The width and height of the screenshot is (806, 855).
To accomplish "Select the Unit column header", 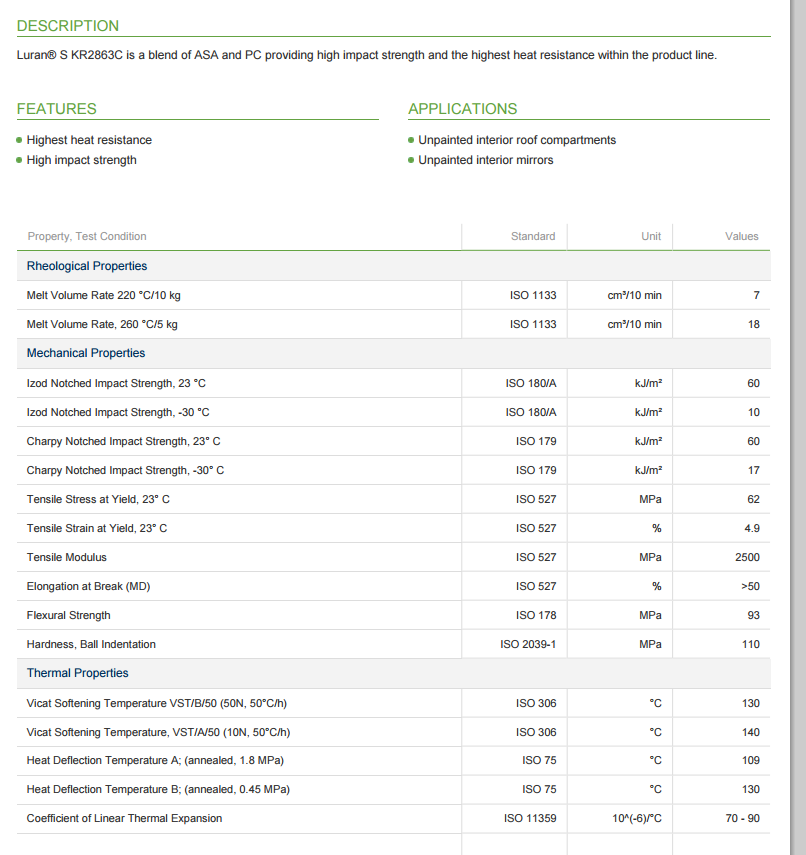I will coord(651,236).
